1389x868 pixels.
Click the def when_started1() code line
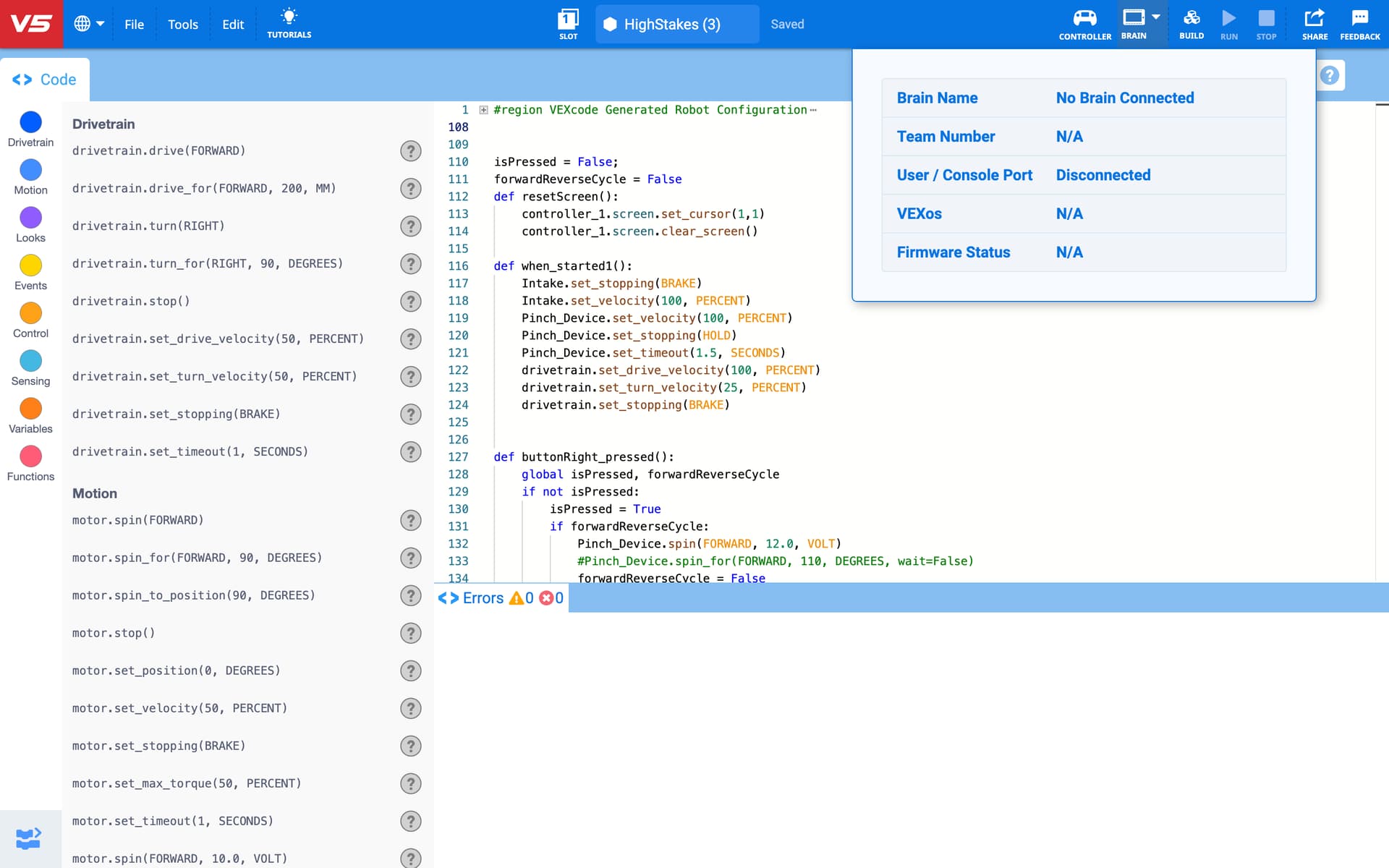(563, 266)
